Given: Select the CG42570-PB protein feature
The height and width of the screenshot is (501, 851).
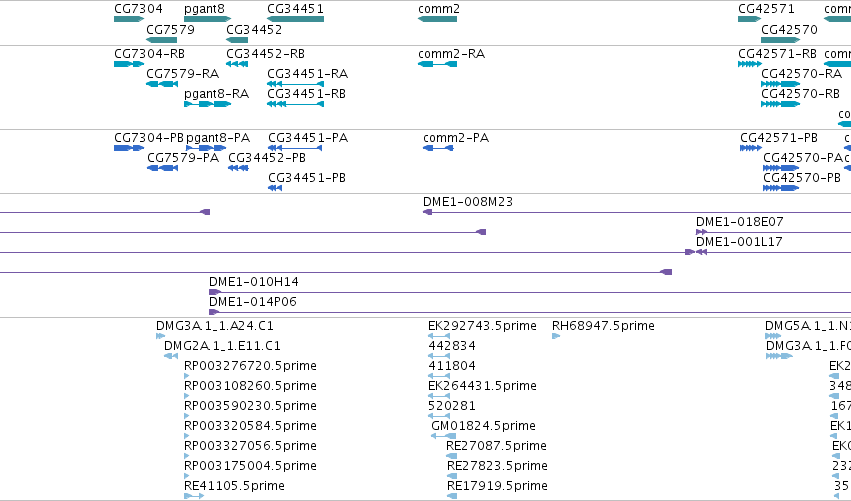Looking at the screenshot, I should (781, 188).
